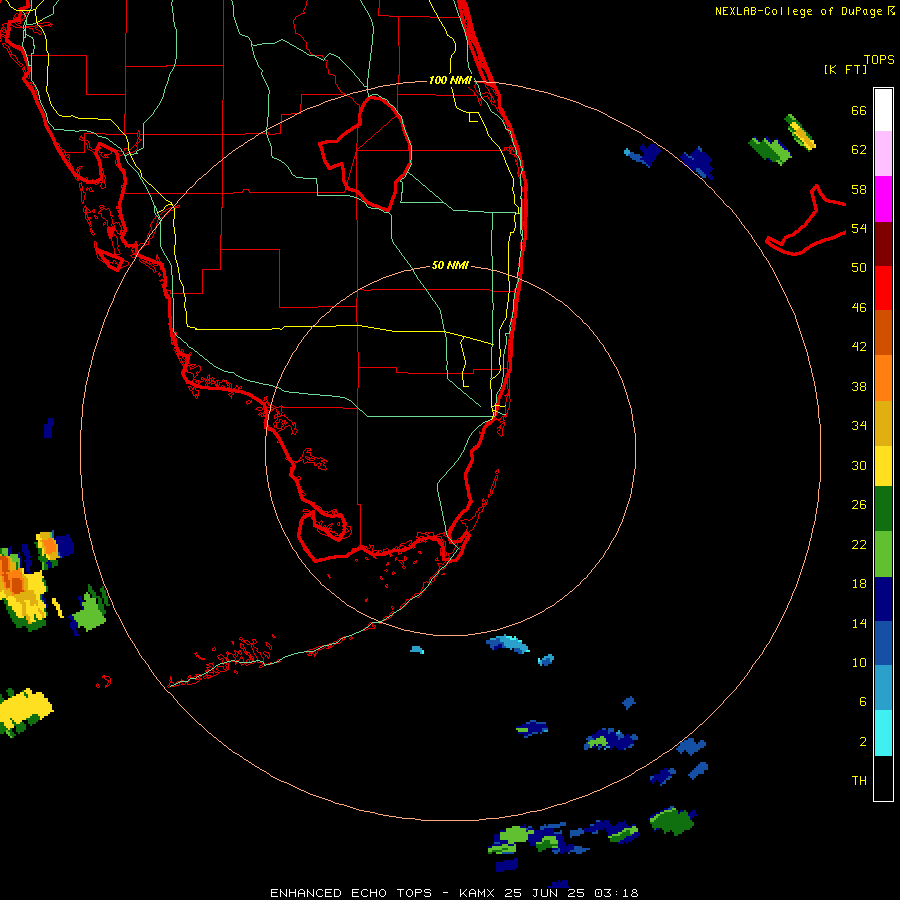900x900 pixels.
Task: Click the navy blue legend swatch
Action: click(x=883, y=599)
